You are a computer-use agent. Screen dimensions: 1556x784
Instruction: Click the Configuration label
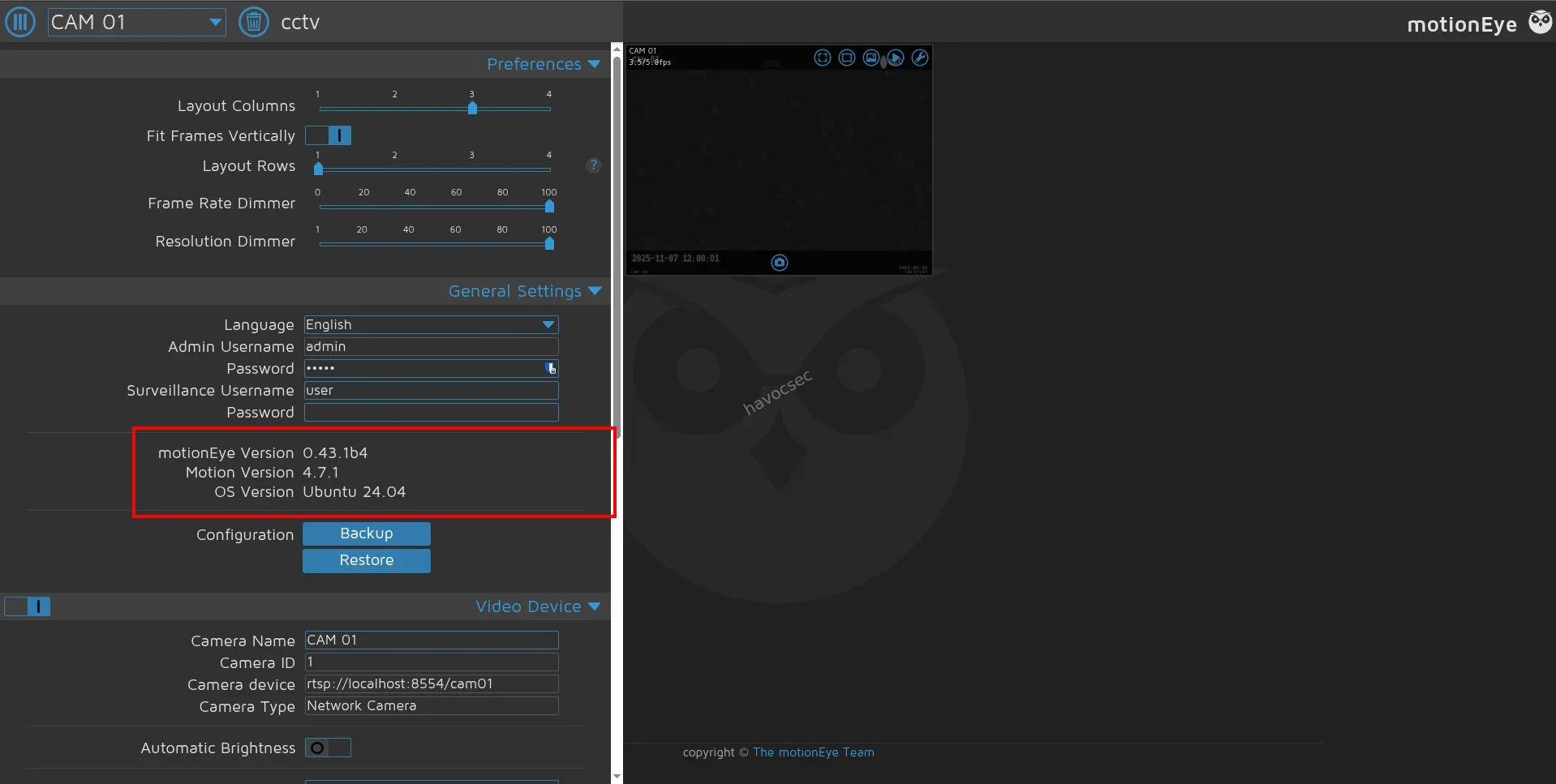tap(245, 535)
